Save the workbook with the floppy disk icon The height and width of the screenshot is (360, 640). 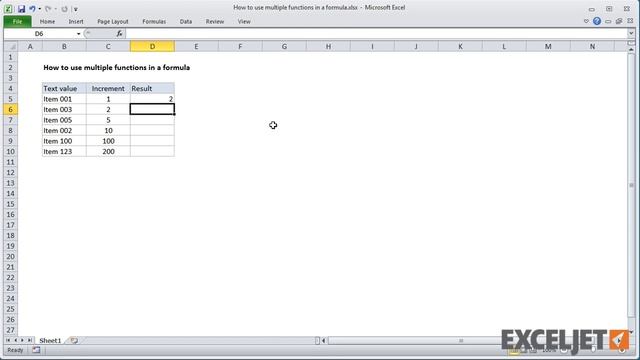pos(21,9)
